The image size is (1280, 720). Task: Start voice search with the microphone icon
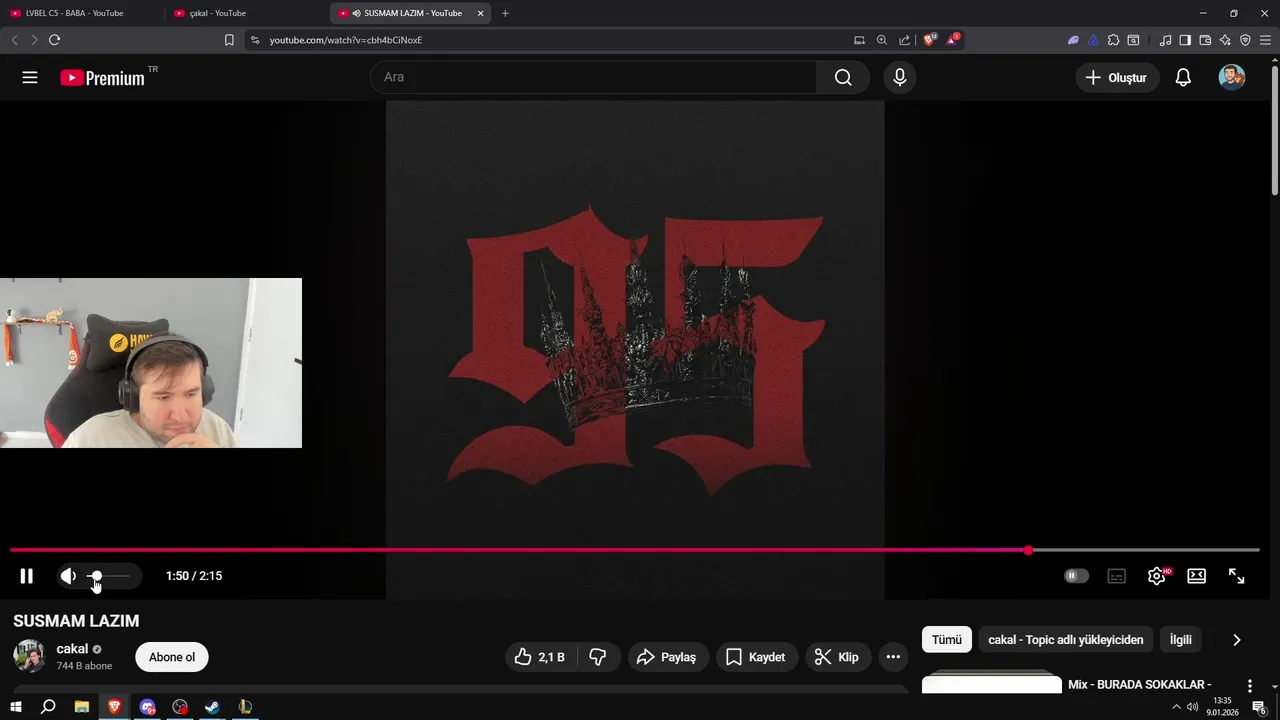[x=900, y=77]
